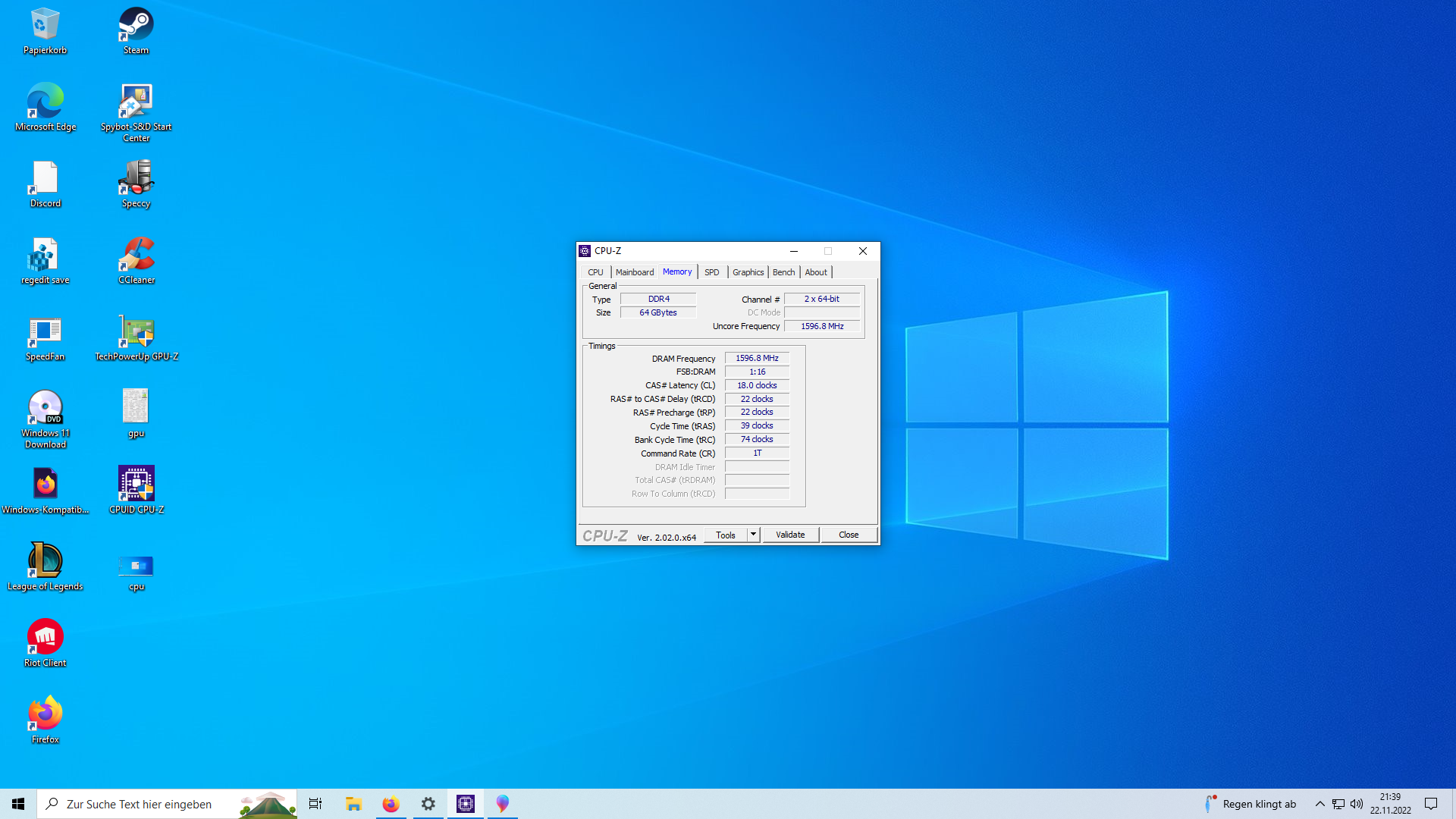1456x819 pixels.
Task: Open Firefox from the taskbar
Action: pos(391,804)
